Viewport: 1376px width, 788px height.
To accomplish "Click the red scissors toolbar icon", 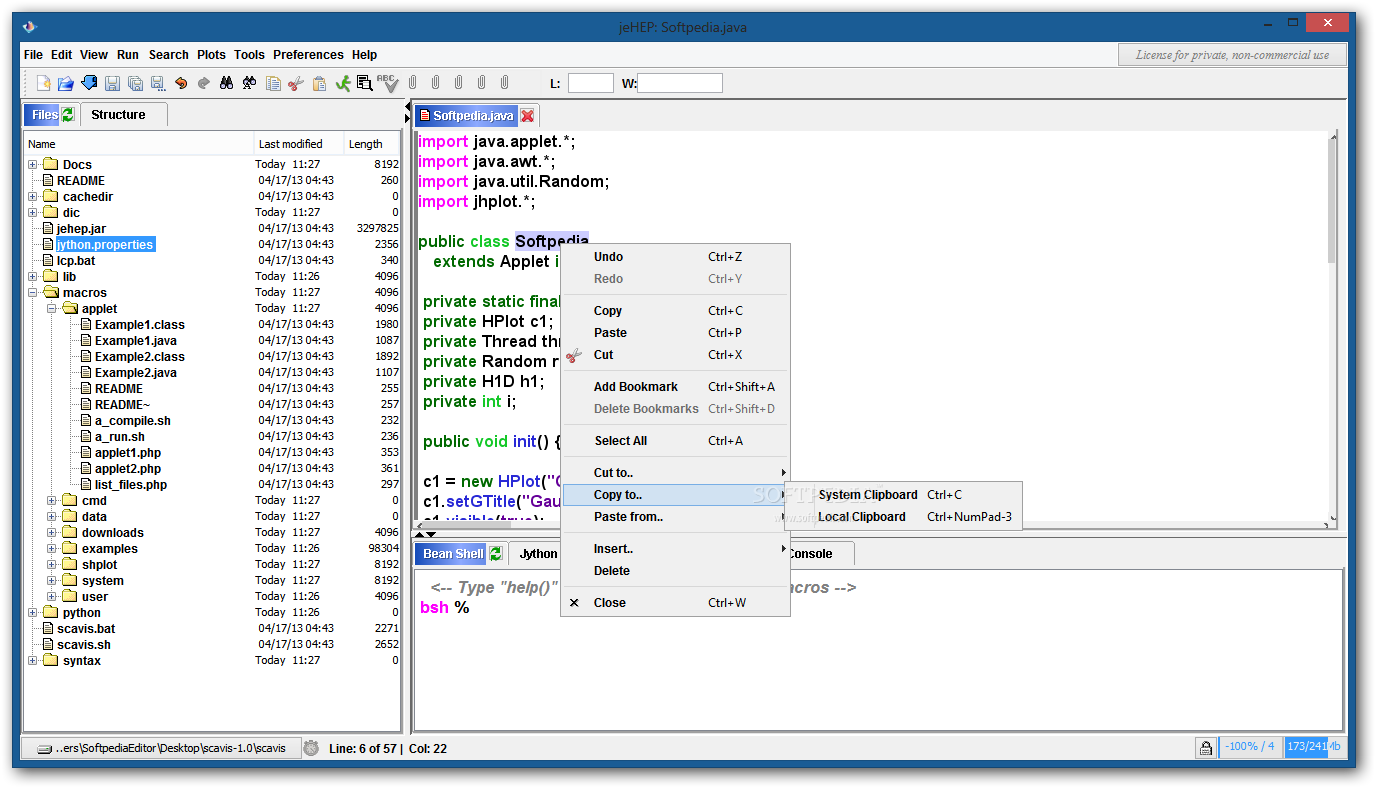I will [296, 83].
